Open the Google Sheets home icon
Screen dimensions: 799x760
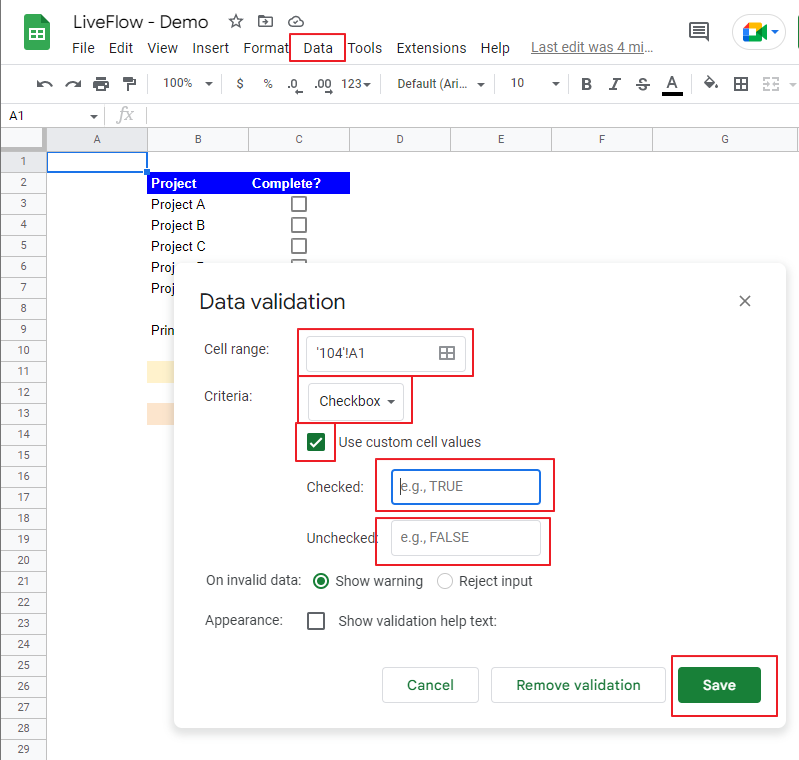tap(37, 33)
